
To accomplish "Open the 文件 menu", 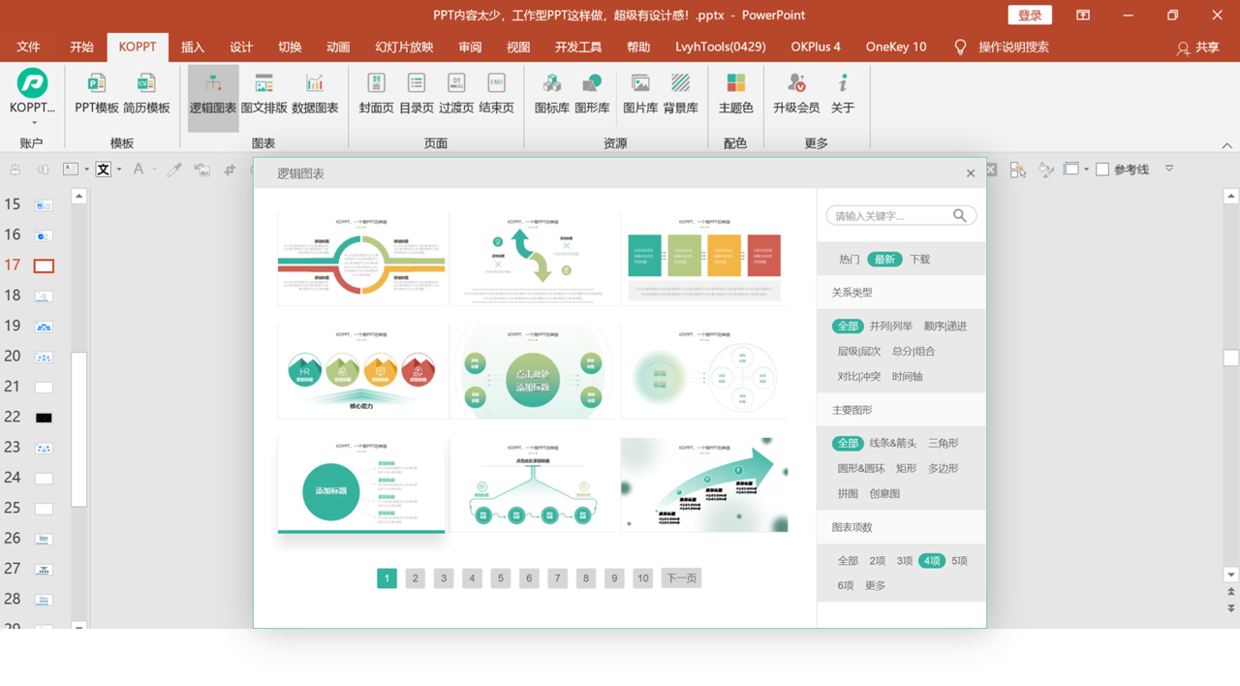I will pos(29,47).
